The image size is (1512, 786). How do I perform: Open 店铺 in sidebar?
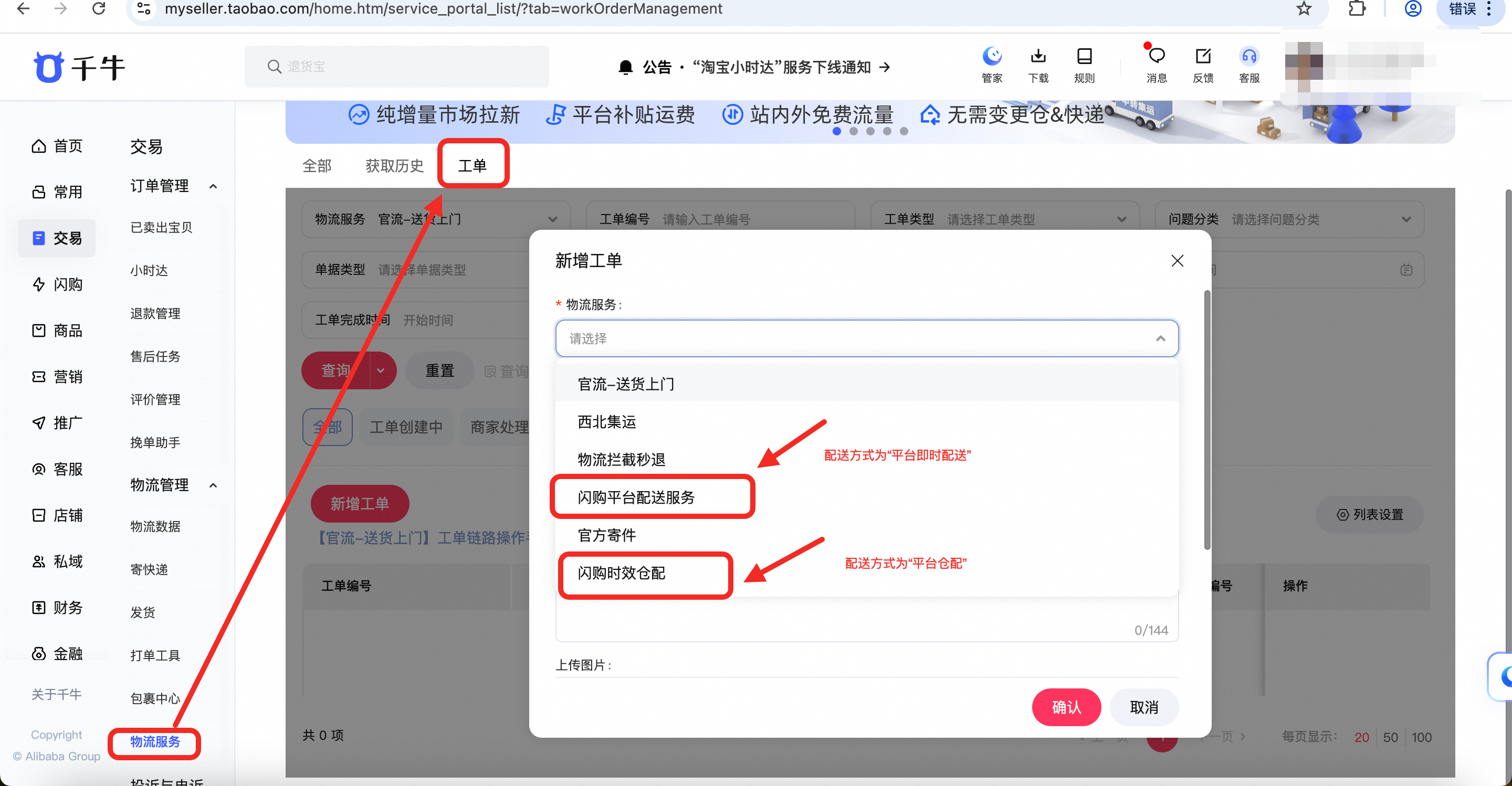click(x=57, y=515)
